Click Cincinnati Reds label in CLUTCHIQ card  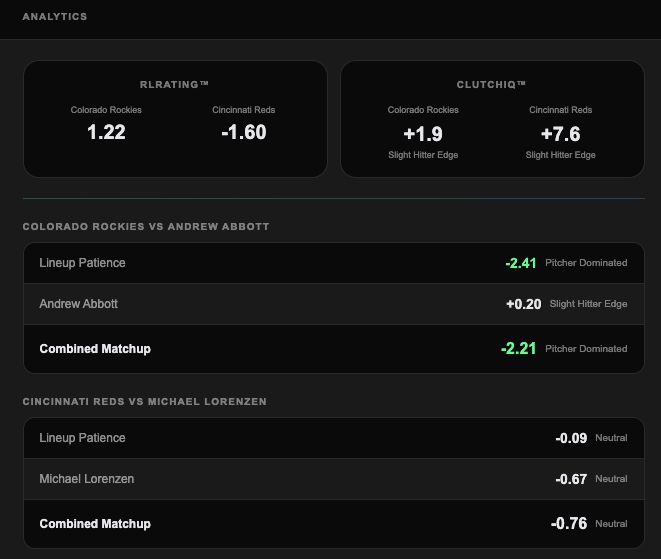tap(561, 110)
